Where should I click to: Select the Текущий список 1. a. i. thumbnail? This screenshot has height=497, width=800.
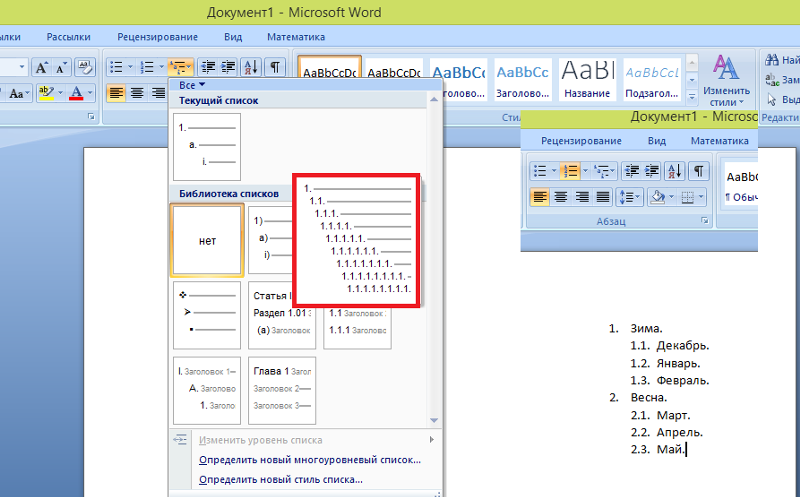tap(207, 147)
